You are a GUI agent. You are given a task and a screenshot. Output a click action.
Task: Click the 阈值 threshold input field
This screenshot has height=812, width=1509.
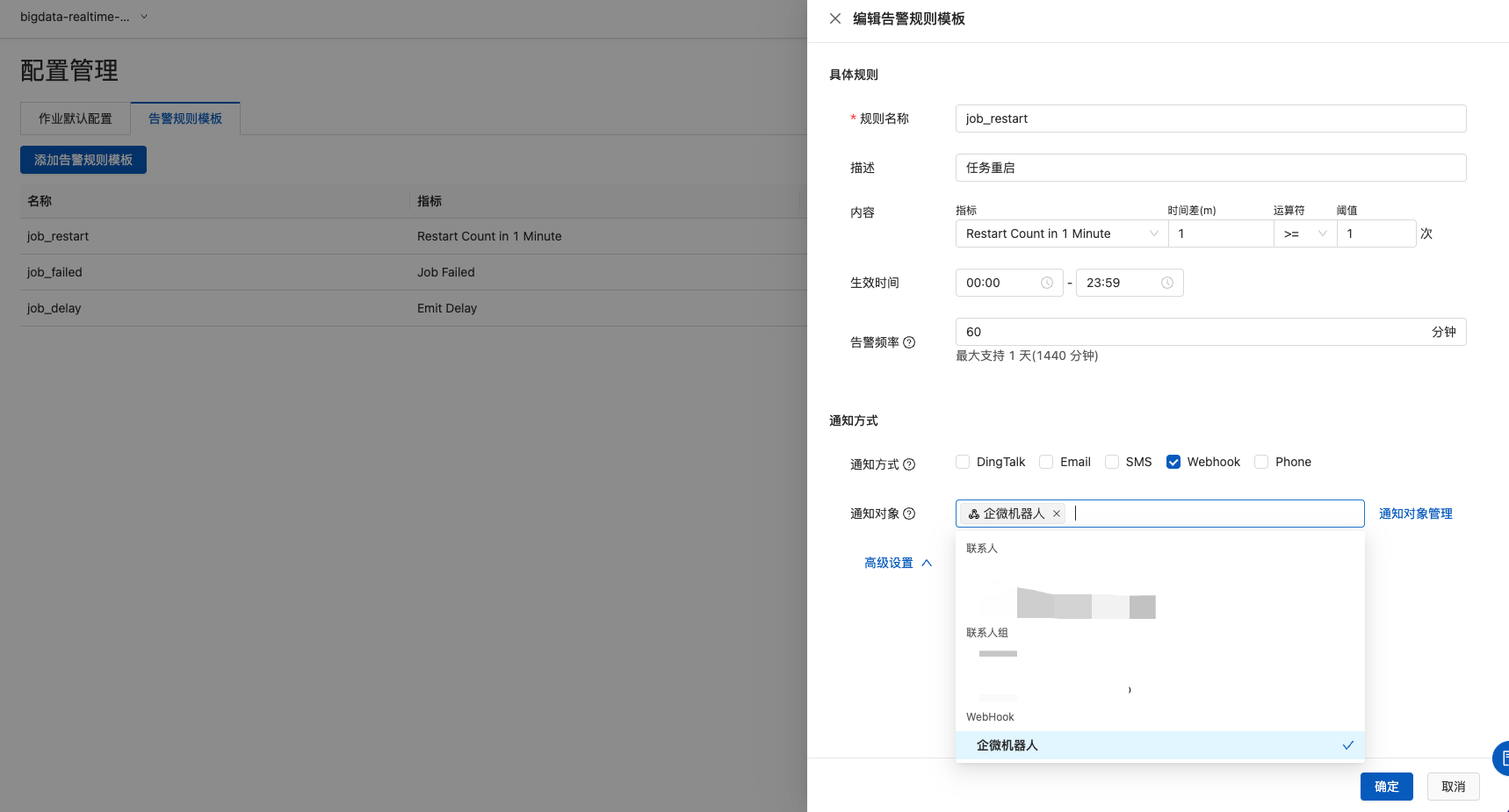(x=1376, y=234)
